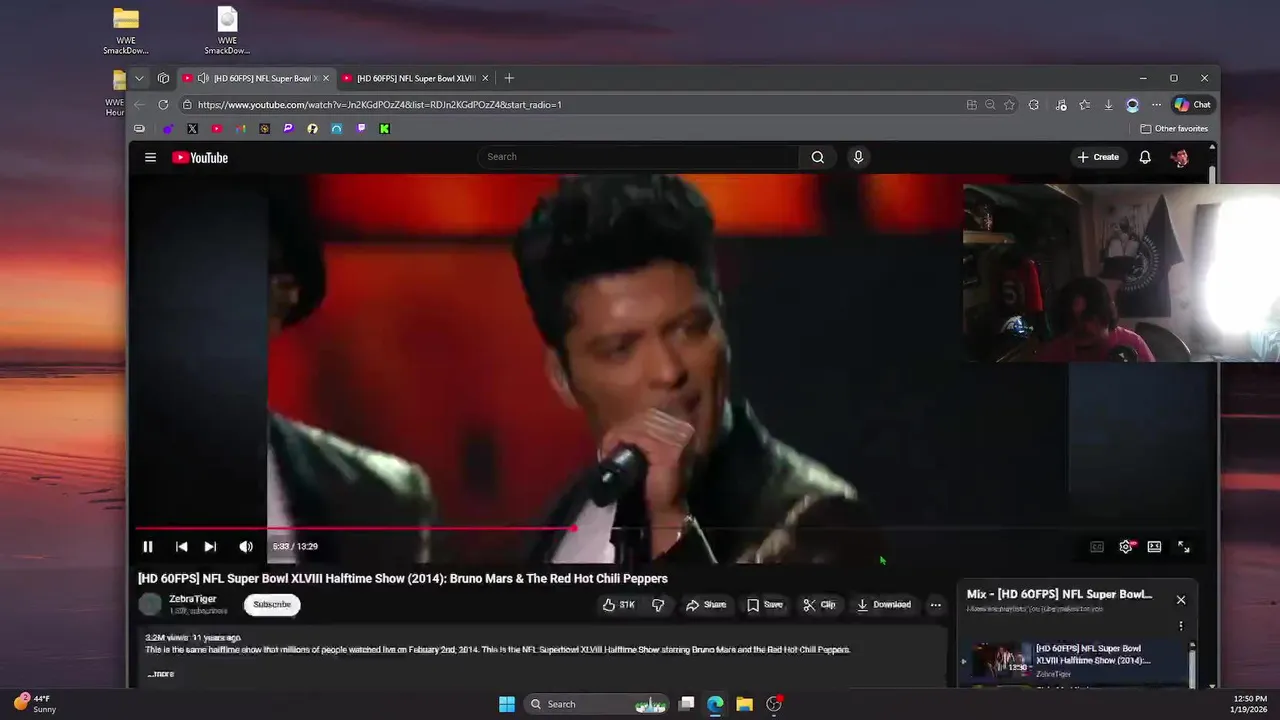Open the favorites list
The height and width of the screenshot is (720, 1280).
(x=1085, y=104)
